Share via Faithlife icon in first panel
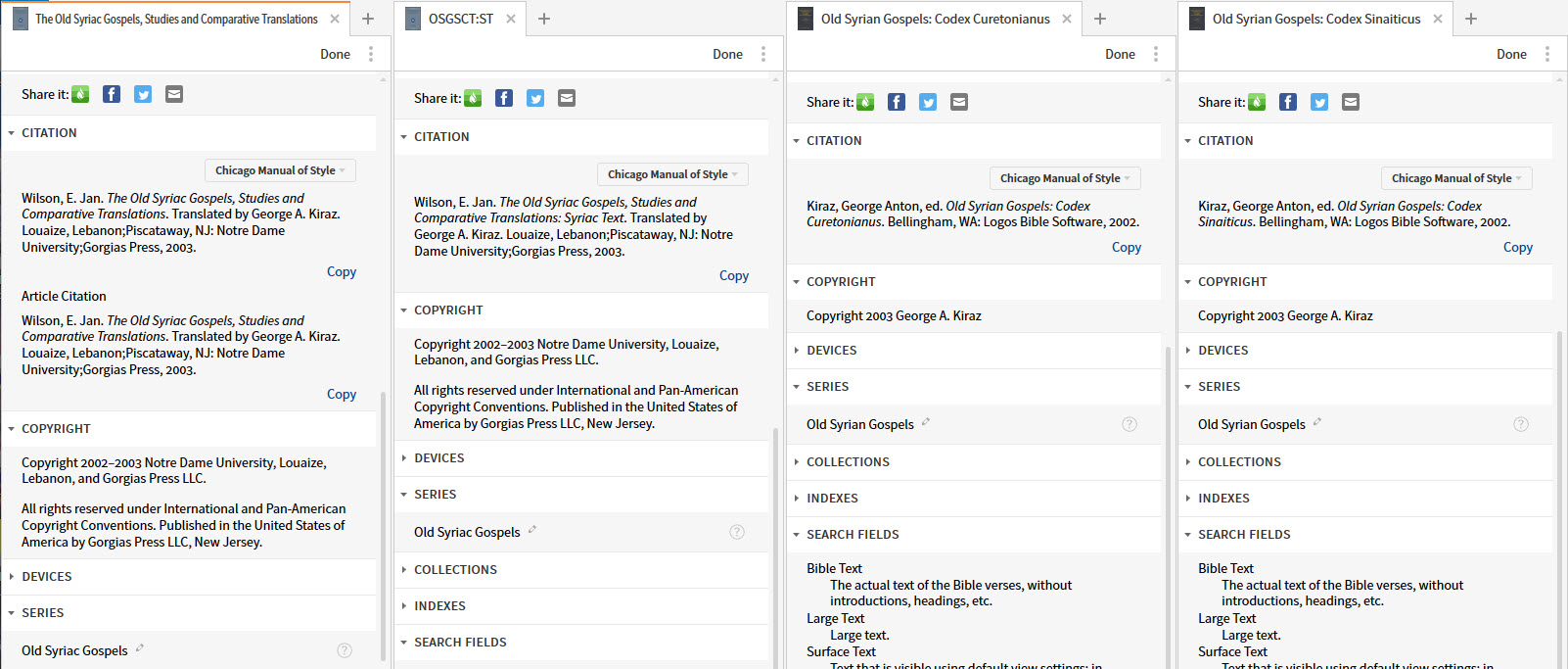The image size is (1568, 669). pyautogui.click(x=80, y=94)
